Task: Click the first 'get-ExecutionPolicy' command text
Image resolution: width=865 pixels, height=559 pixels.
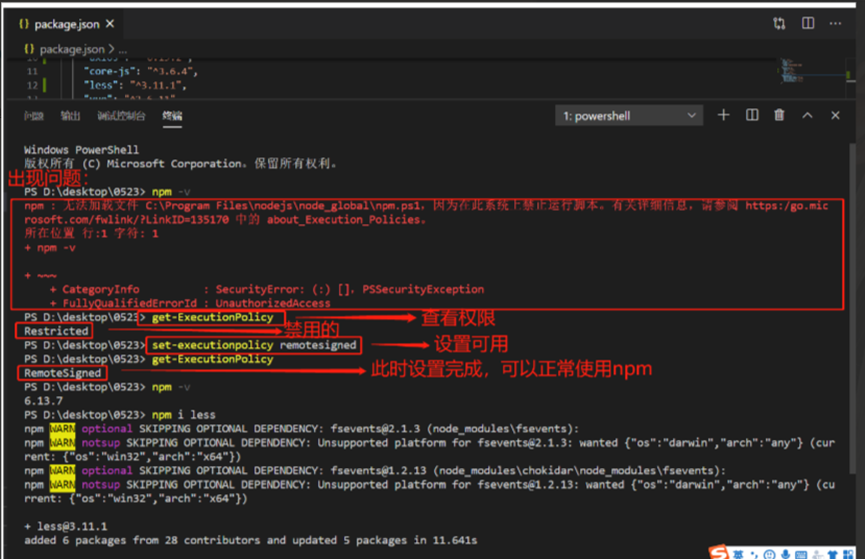Action: click(x=212, y=317)
